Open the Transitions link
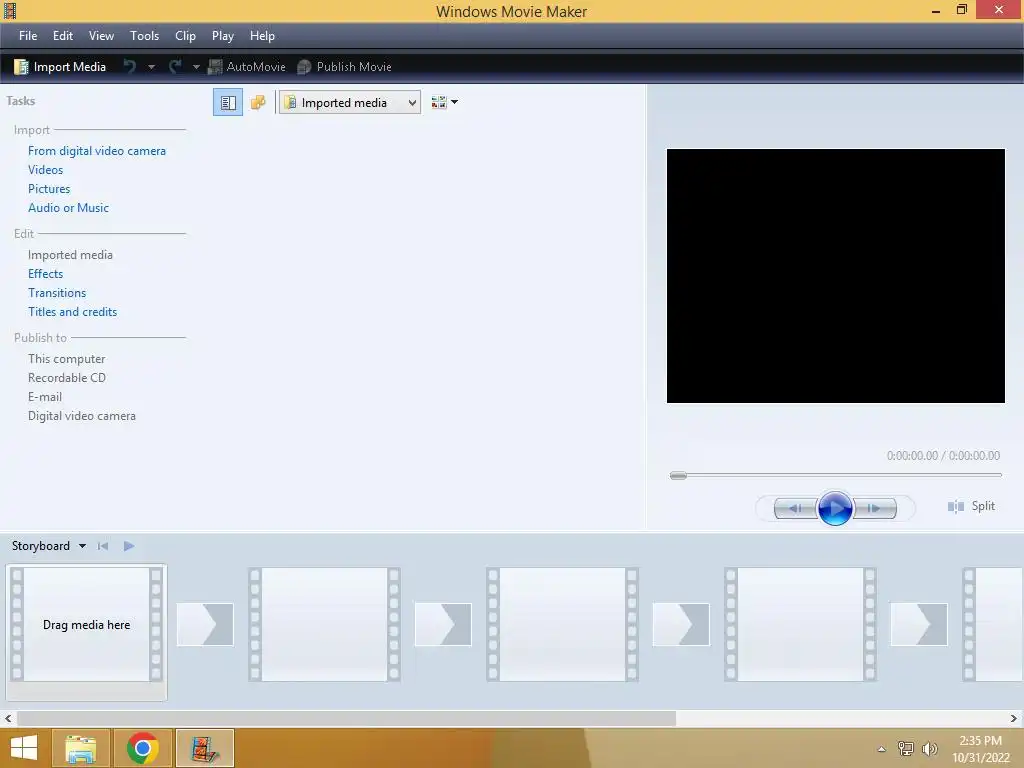The width and height of the screenshot is (1024, 768). pos(57,293)
